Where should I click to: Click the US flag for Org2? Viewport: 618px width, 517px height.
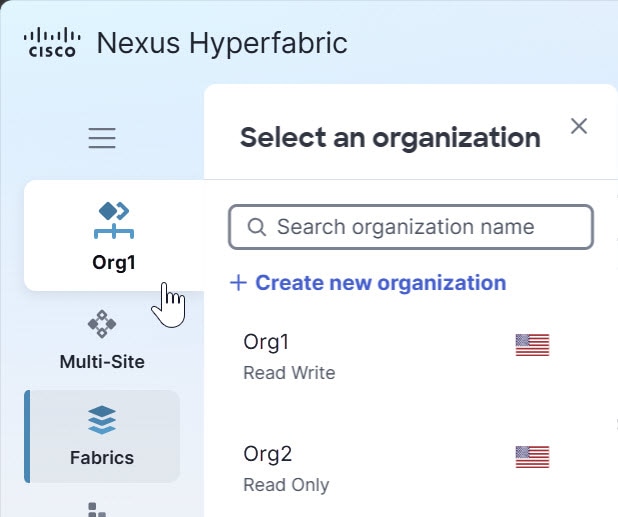tap(532, 457)
